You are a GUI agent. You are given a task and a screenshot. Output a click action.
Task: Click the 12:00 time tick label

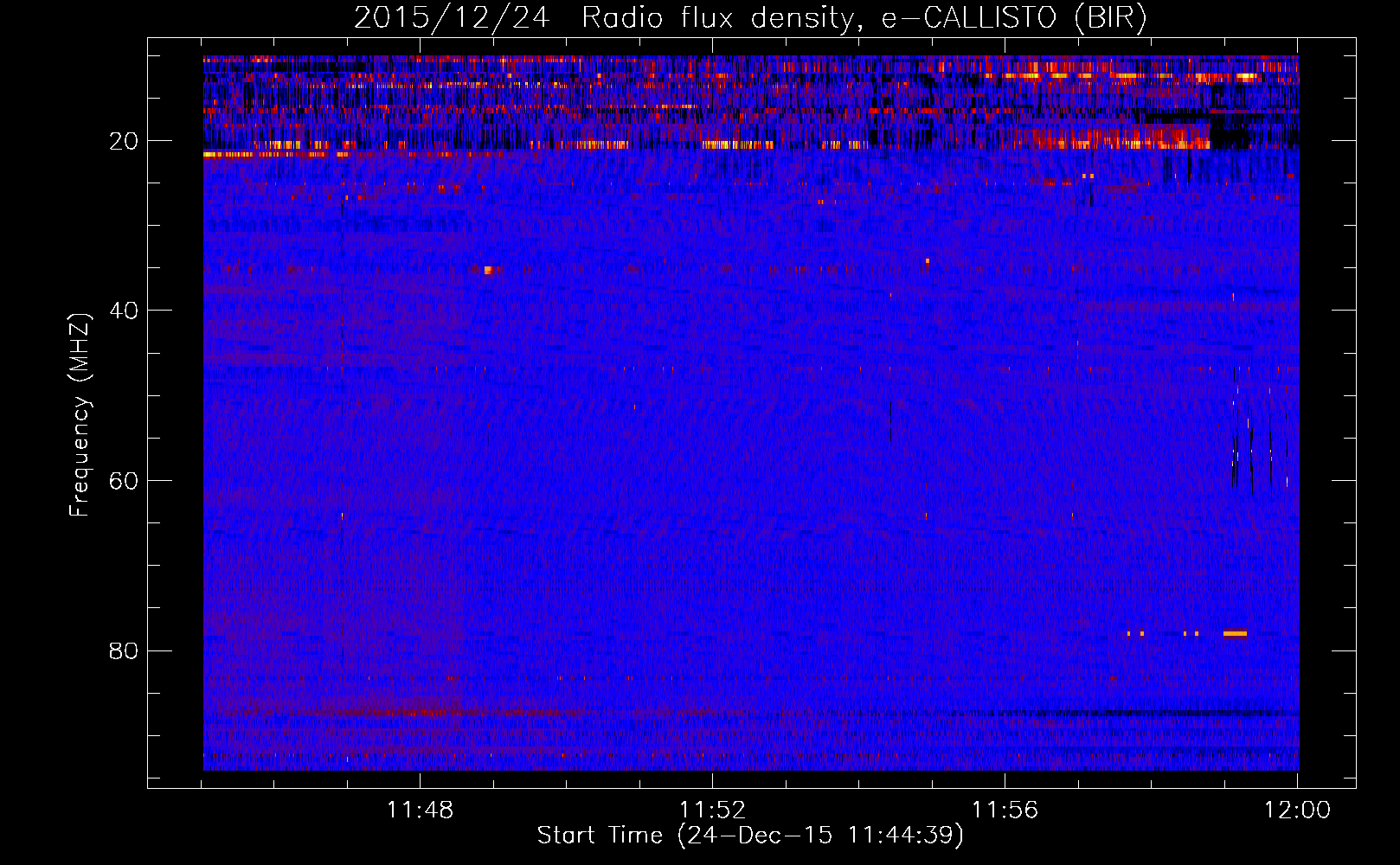[1297, 811]
